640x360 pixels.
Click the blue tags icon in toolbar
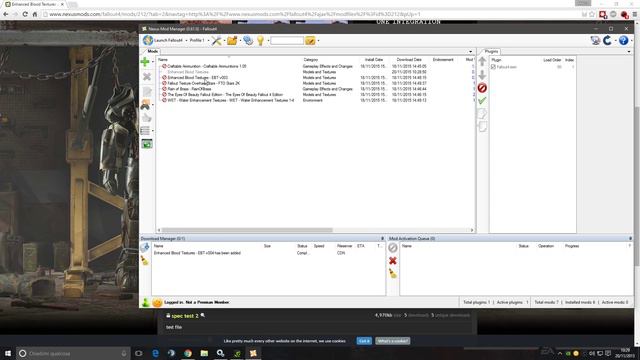click(248, 40)
